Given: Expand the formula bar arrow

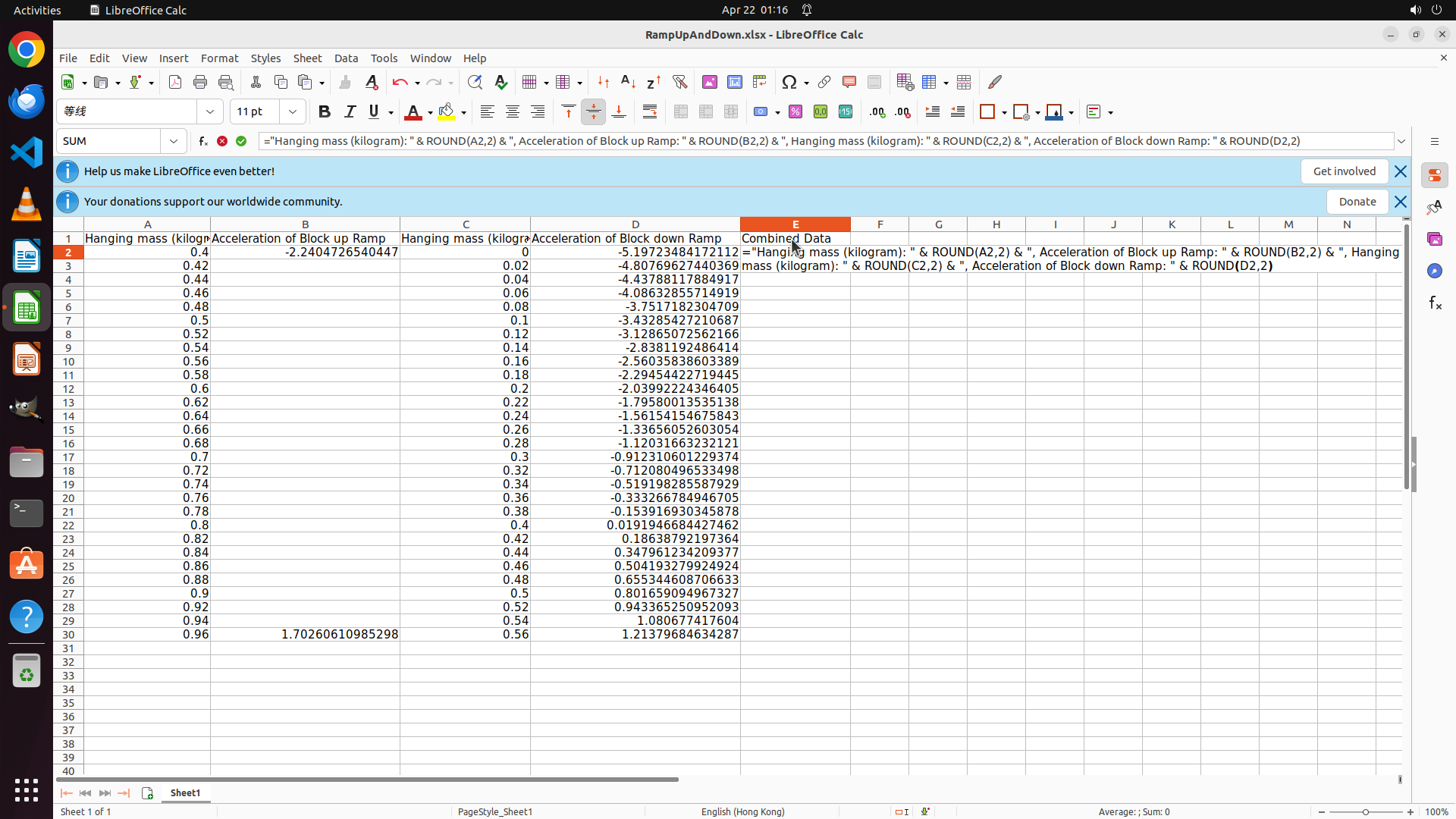Looking at the screenshot, I should tap(1401, 141).
